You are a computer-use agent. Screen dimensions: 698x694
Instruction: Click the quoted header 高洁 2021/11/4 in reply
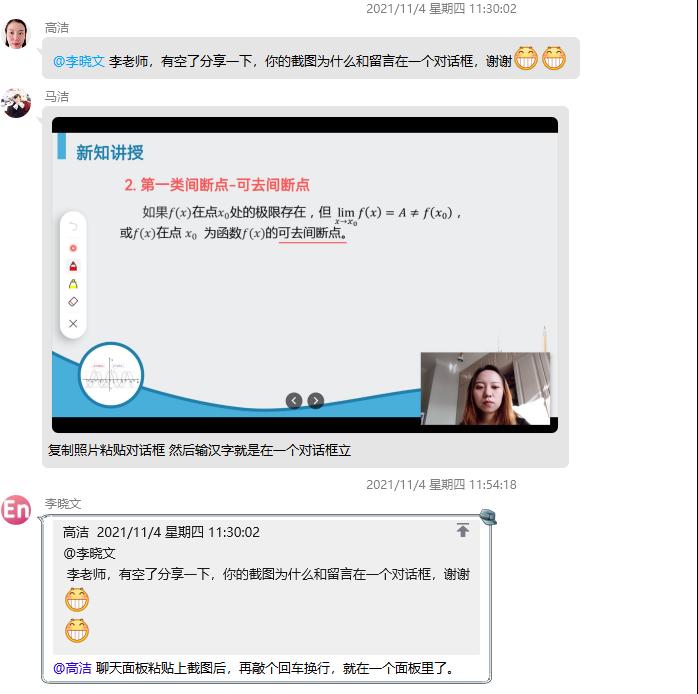[x=161, y=532]
